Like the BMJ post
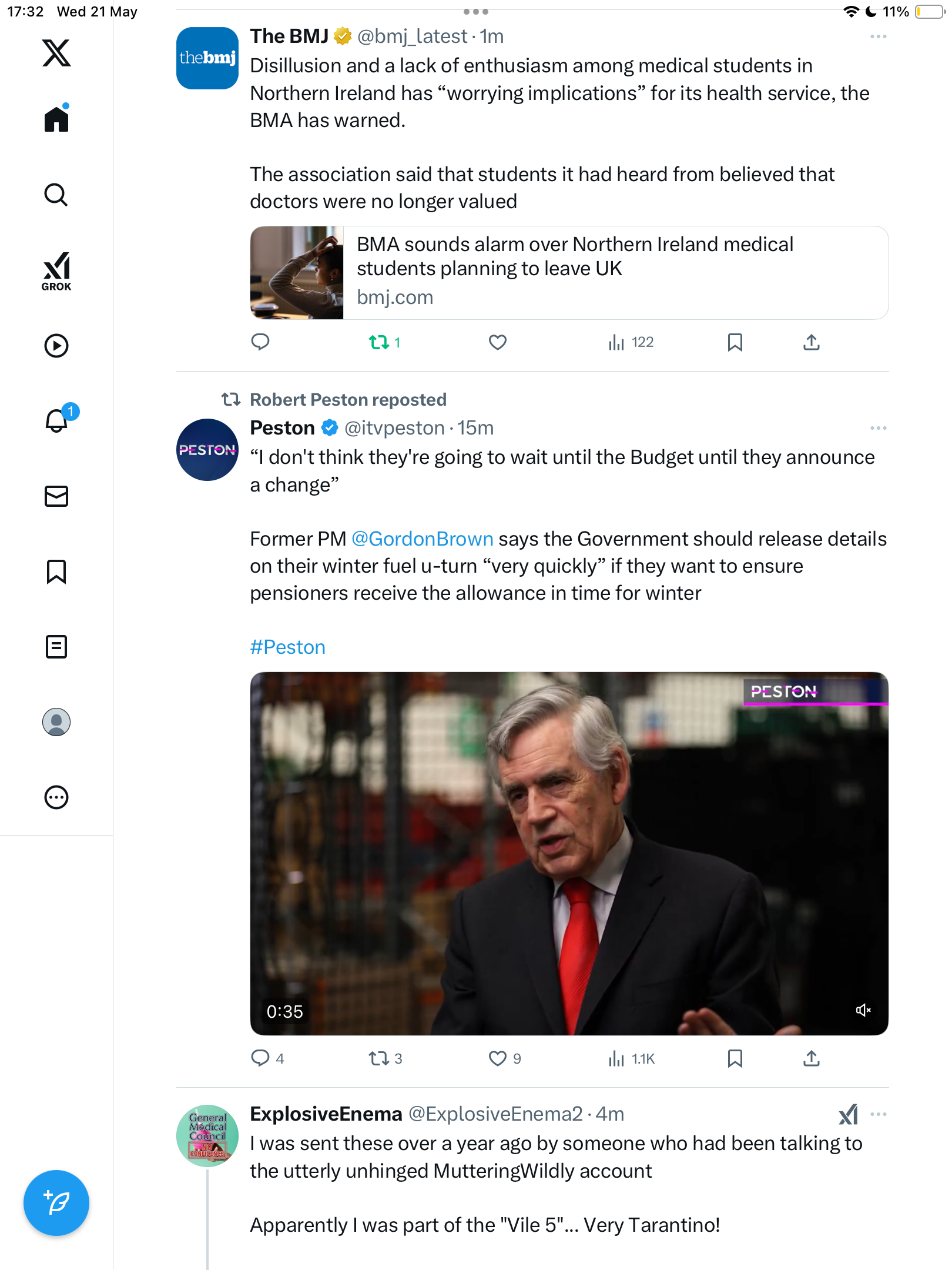Viewport: 952px width, 1270px height. point(498,342)
